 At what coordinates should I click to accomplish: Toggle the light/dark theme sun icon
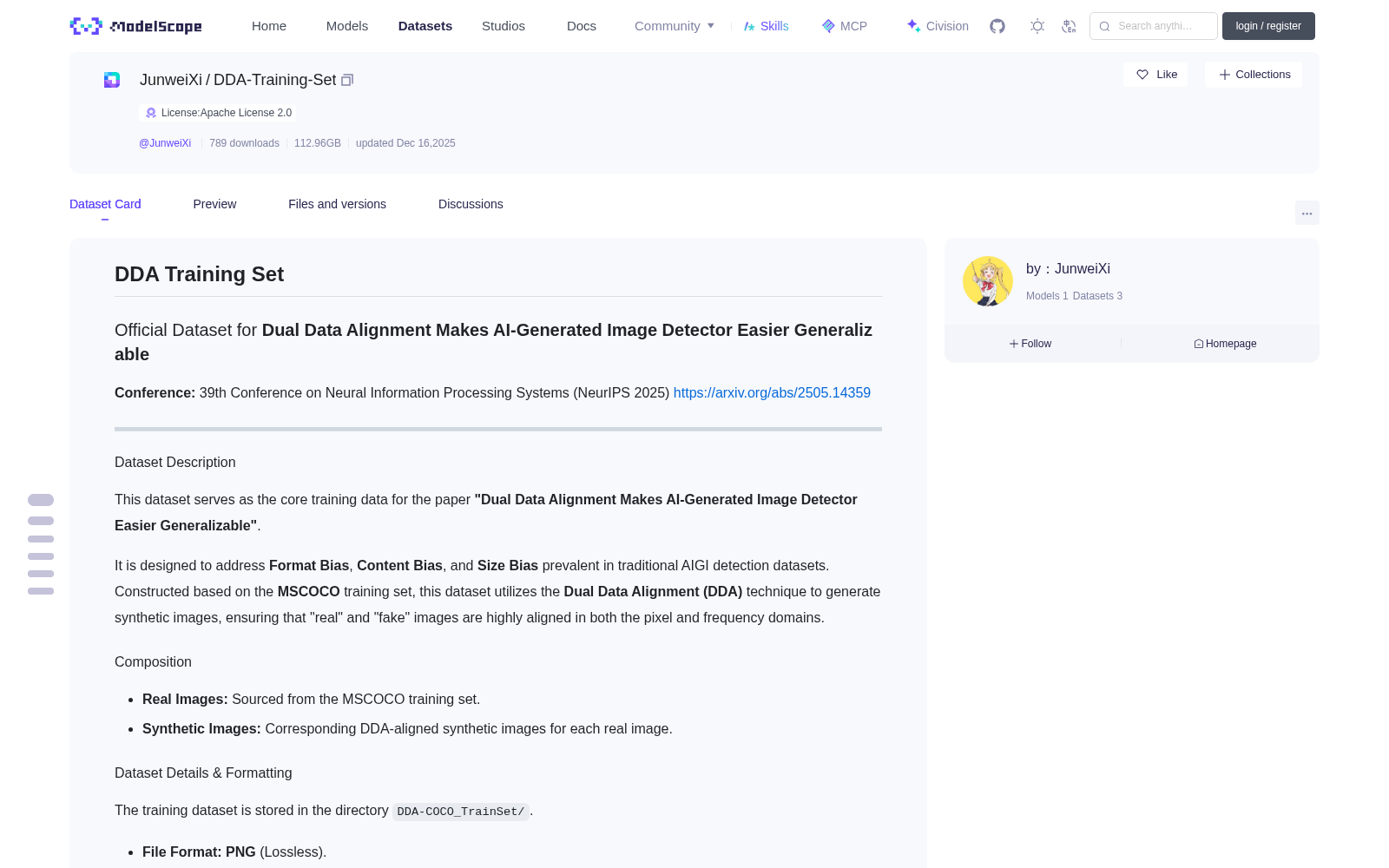pos(1037,26)
